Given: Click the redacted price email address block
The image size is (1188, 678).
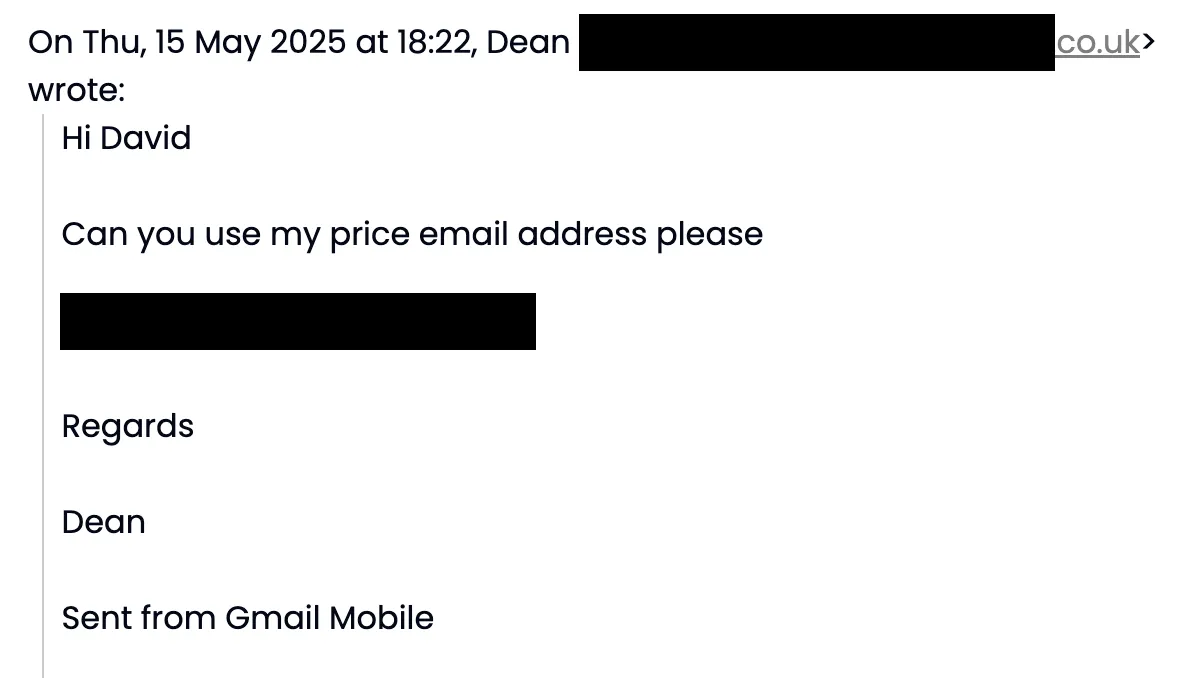Looking at the screenshot, I should click(298, 321).
